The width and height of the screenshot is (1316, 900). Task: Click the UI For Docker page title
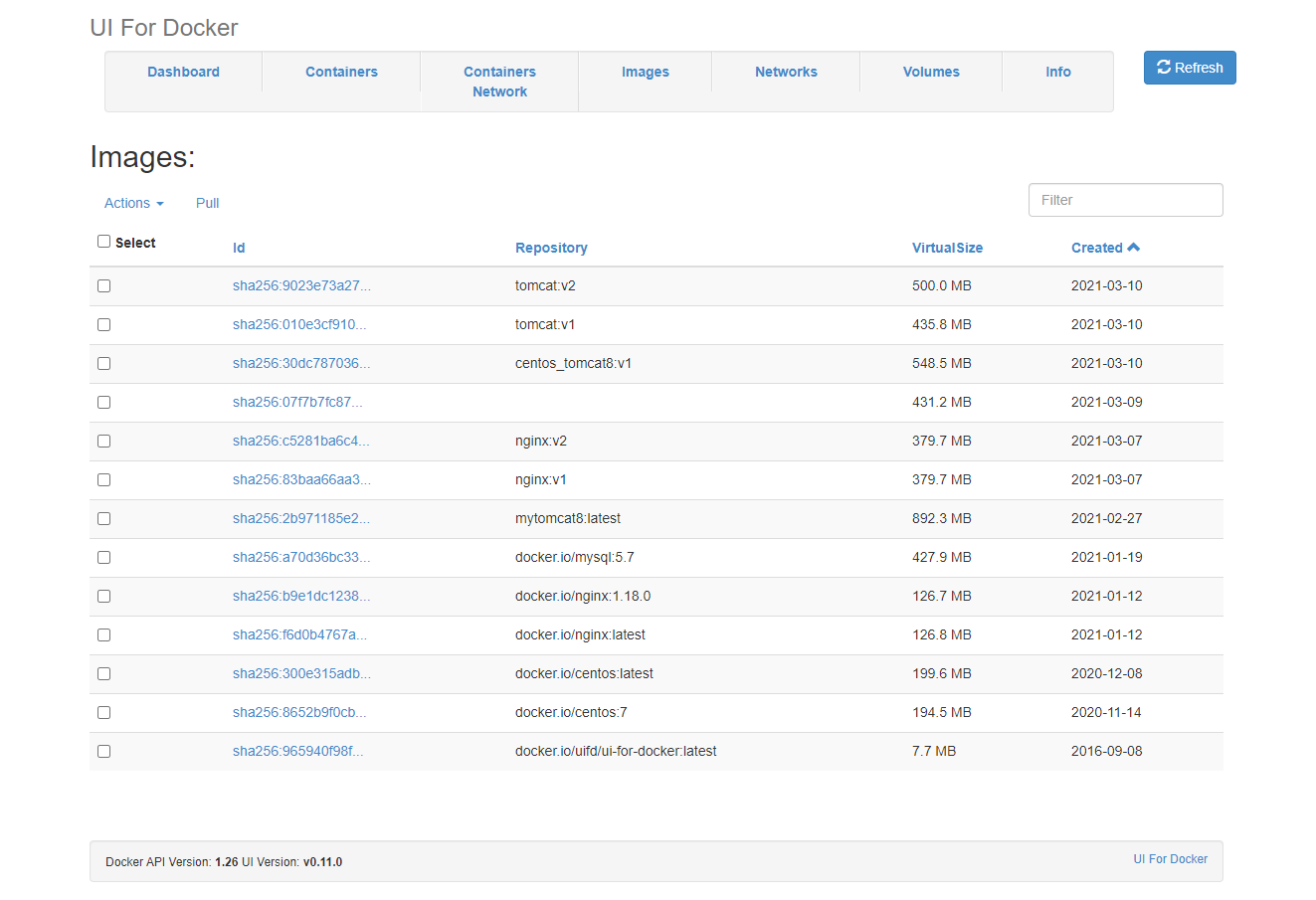coord(164,28)
